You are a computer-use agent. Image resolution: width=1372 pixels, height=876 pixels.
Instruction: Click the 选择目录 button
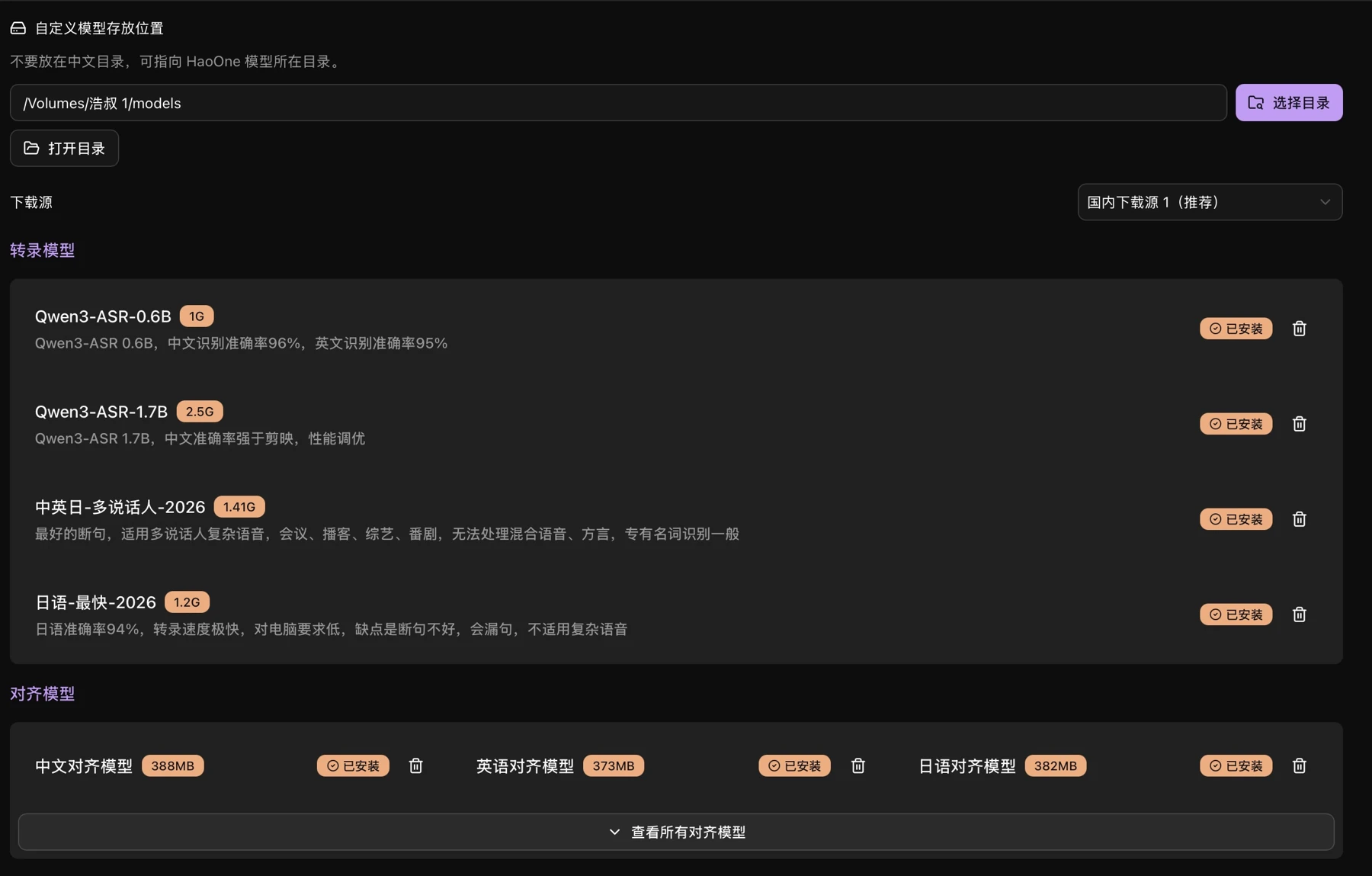coord(1289,103)
